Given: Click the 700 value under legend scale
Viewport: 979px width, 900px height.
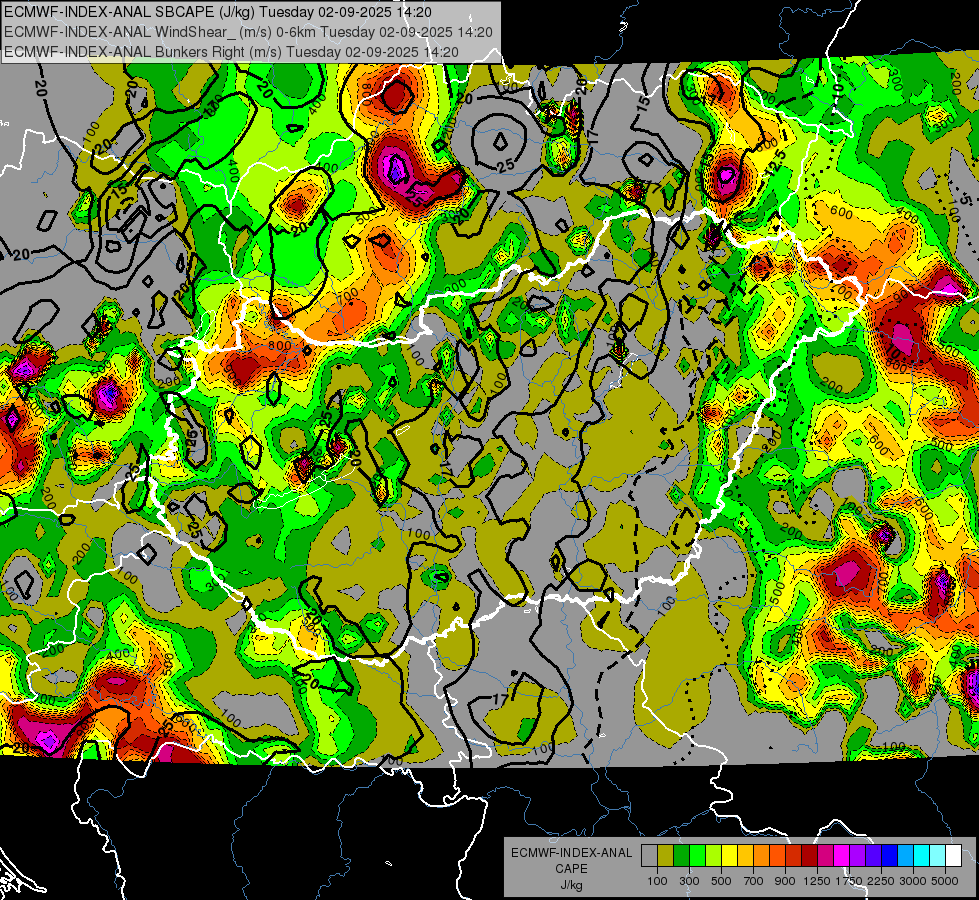Looking at the screenshot, I should coord(754,881).
